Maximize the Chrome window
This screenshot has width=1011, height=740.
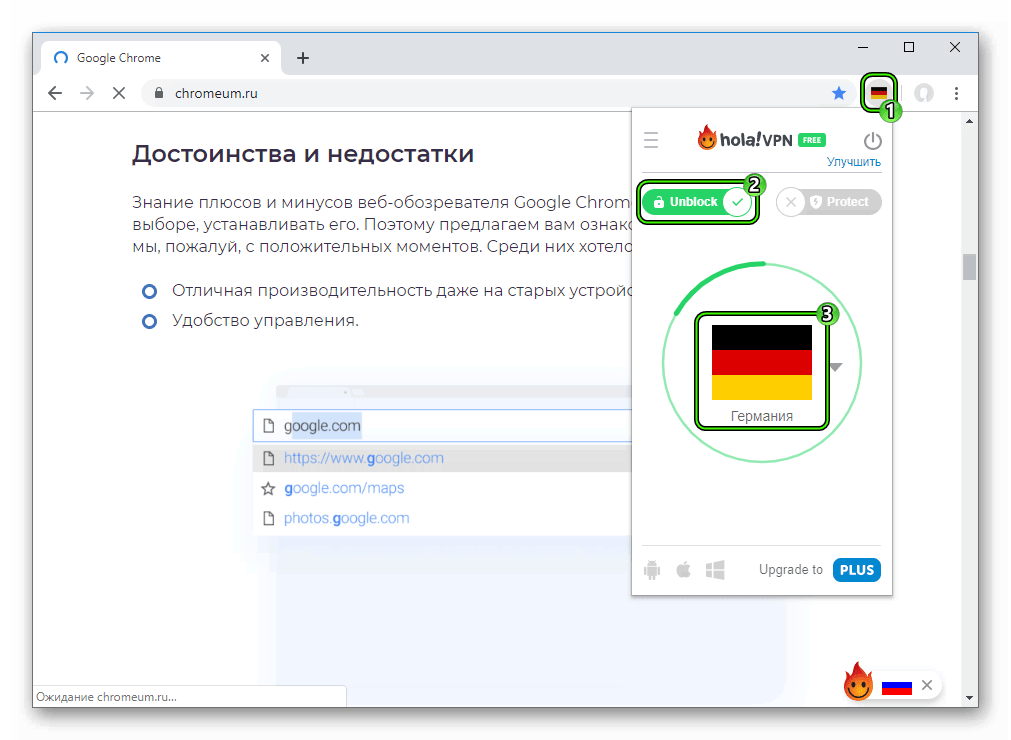(x=908, y=47)
